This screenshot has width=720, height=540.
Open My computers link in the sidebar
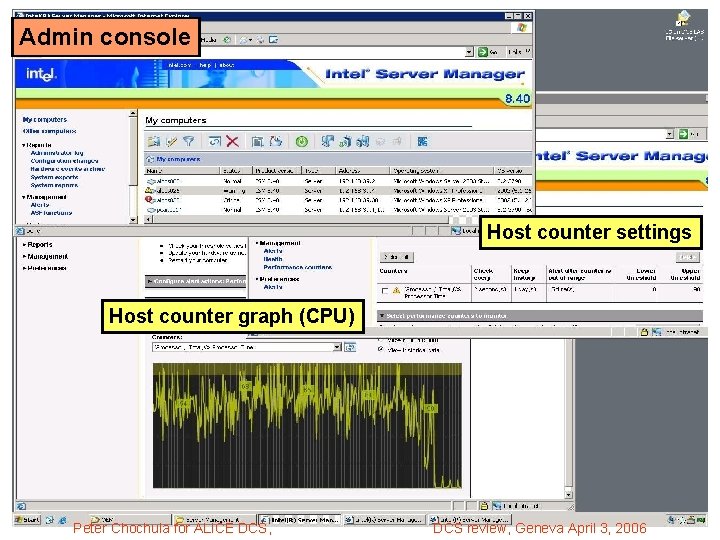coord(45,119)
